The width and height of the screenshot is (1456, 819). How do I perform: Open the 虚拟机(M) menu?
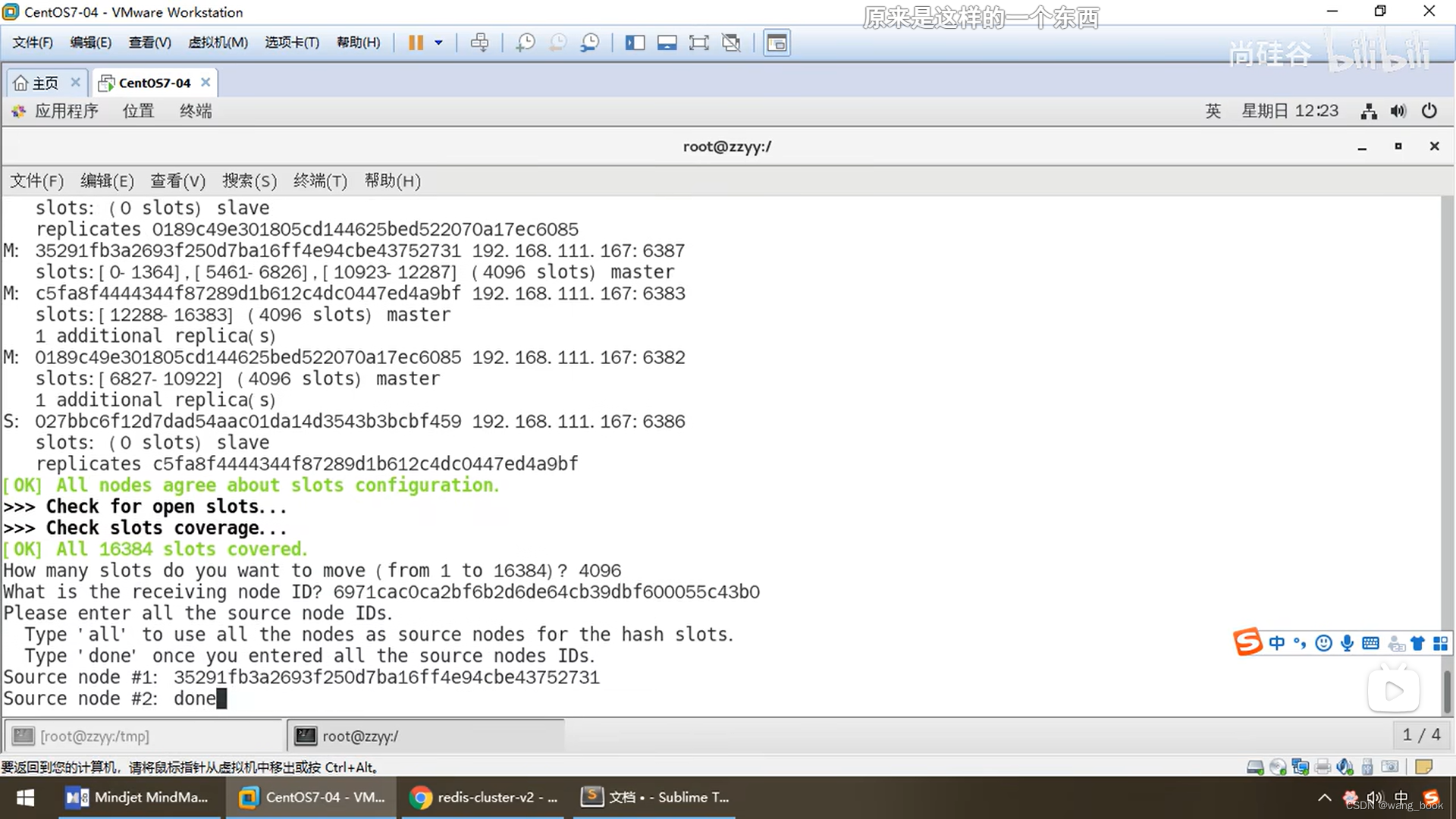coord(218,42)
